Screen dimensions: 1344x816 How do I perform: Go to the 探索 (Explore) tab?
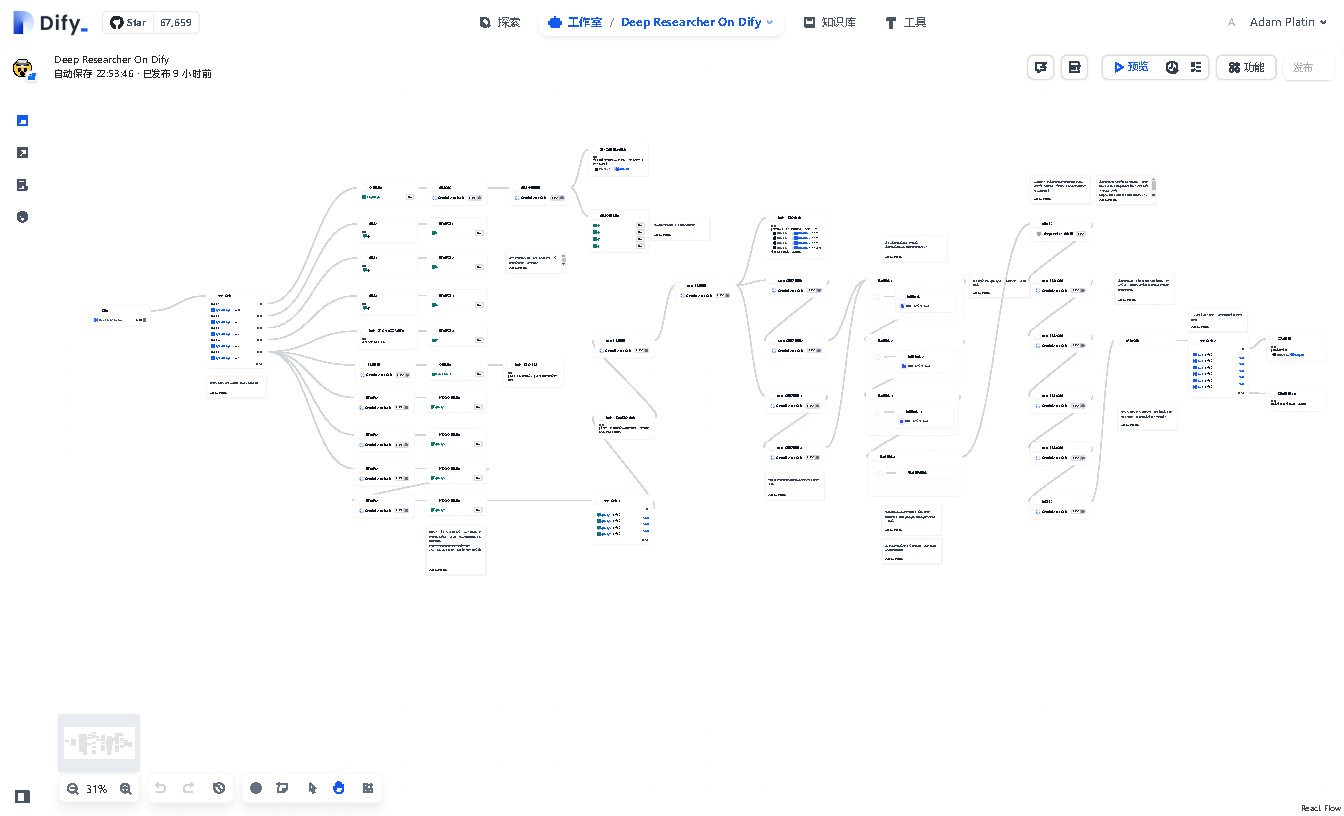coord(500,22)
